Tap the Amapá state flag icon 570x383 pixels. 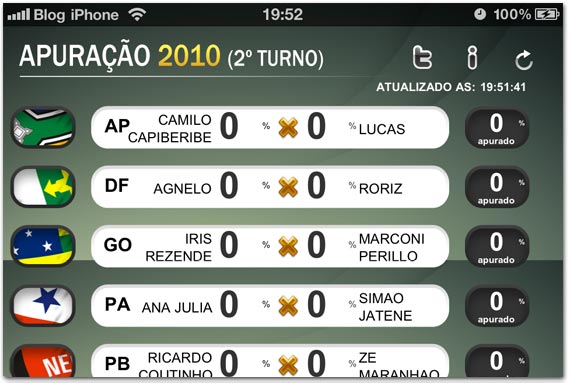[x=43, y=128]
